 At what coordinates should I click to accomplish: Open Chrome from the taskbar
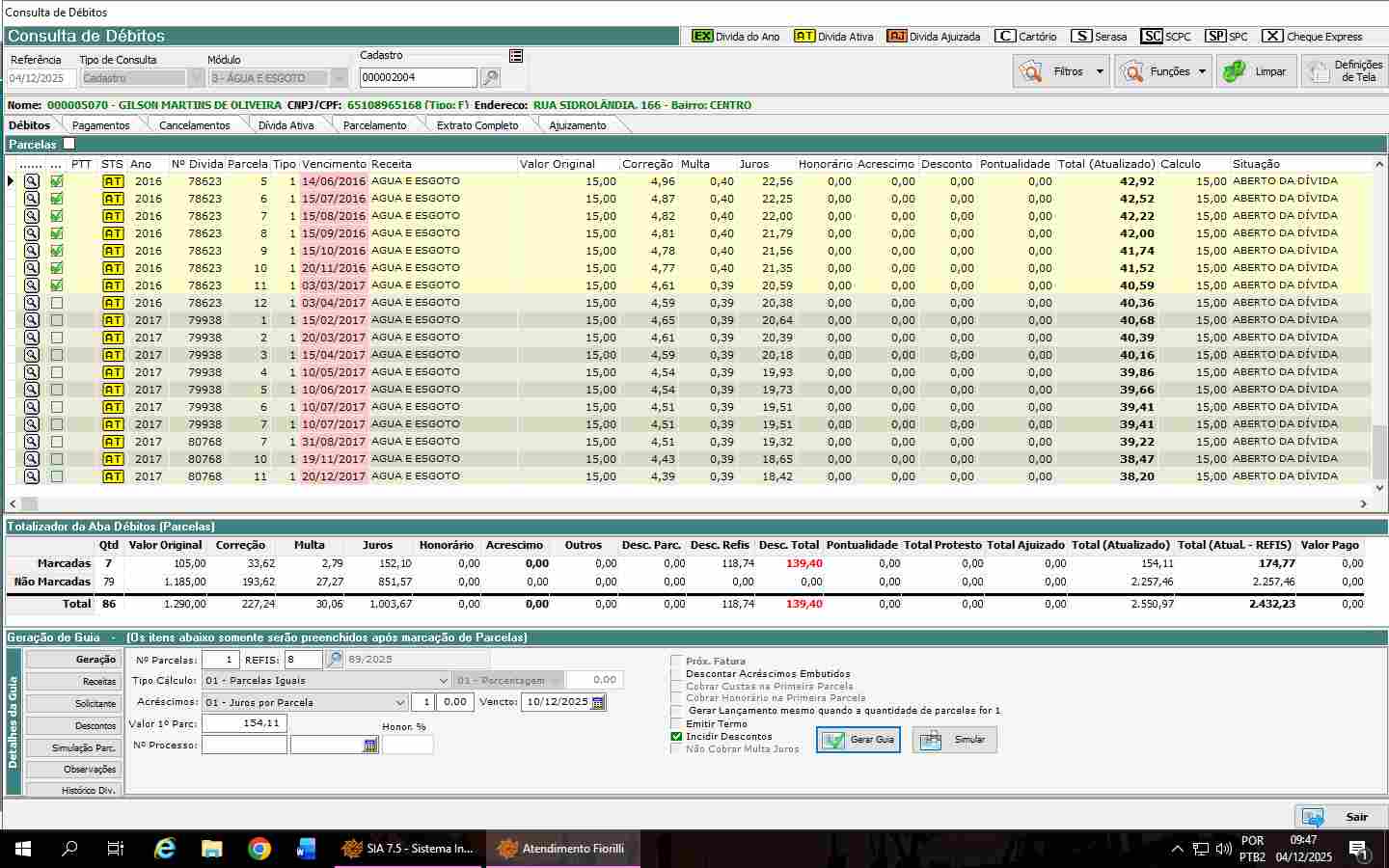259,849
